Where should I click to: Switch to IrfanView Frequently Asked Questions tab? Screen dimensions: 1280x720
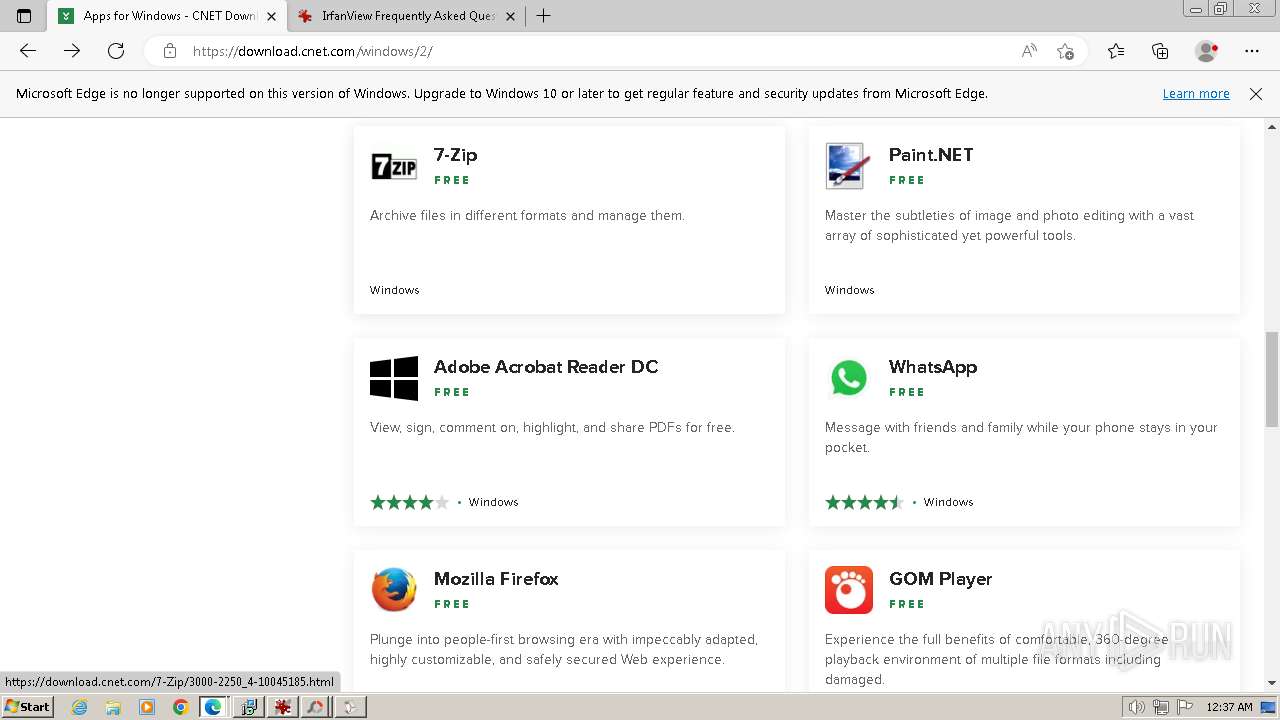tap(407, 16)
